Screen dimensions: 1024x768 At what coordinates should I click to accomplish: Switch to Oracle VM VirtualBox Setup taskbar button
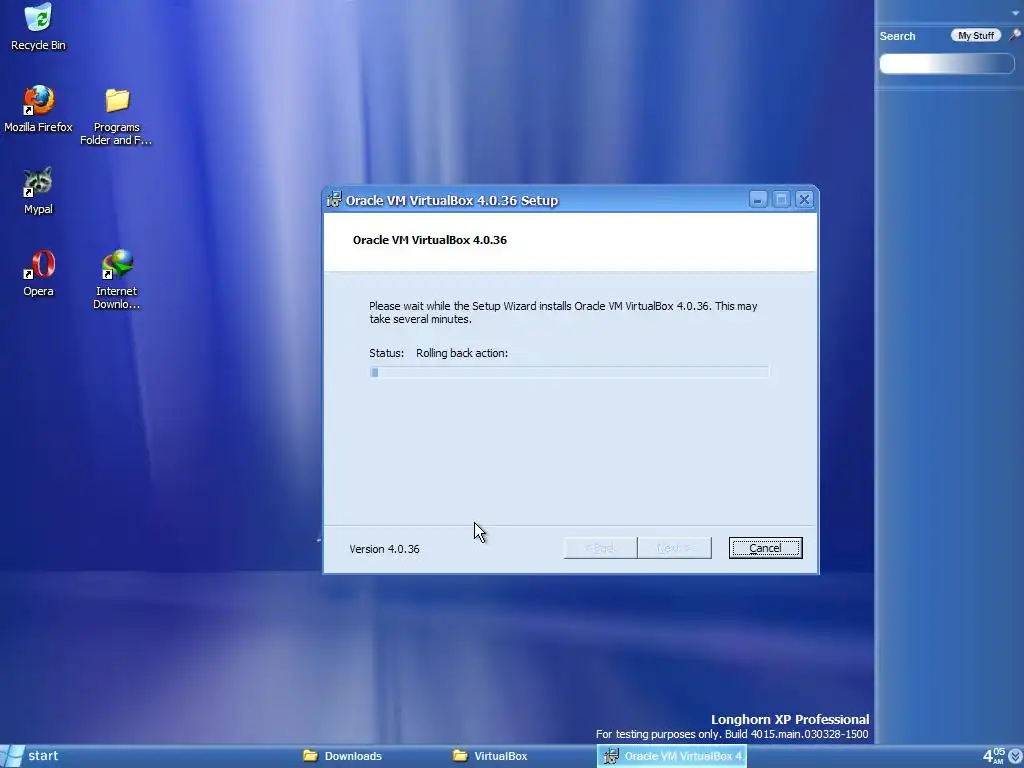pyautogui.click(x=671, y=756)
